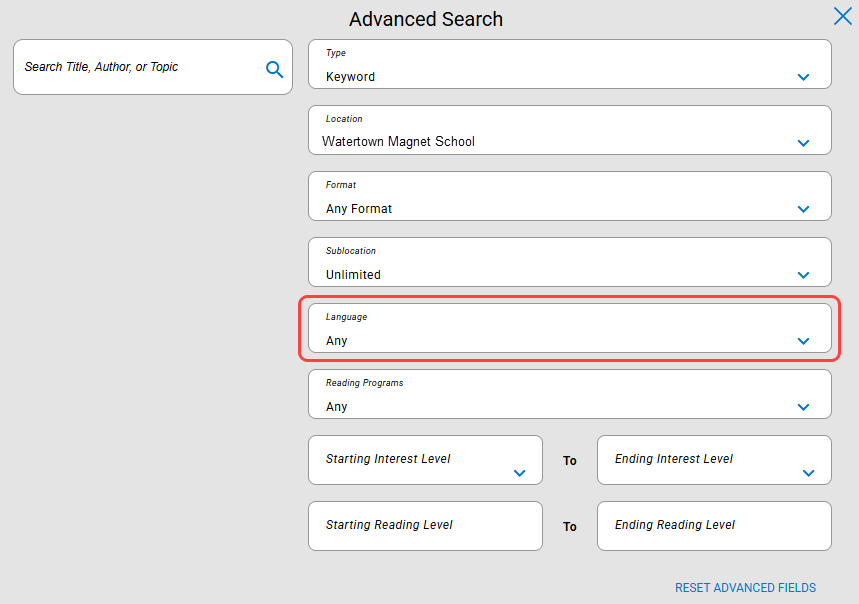Click the chevron on the highlighted Language field
Image resolution: width=859 pixels, height=604 pixels.
pos(803,341)
